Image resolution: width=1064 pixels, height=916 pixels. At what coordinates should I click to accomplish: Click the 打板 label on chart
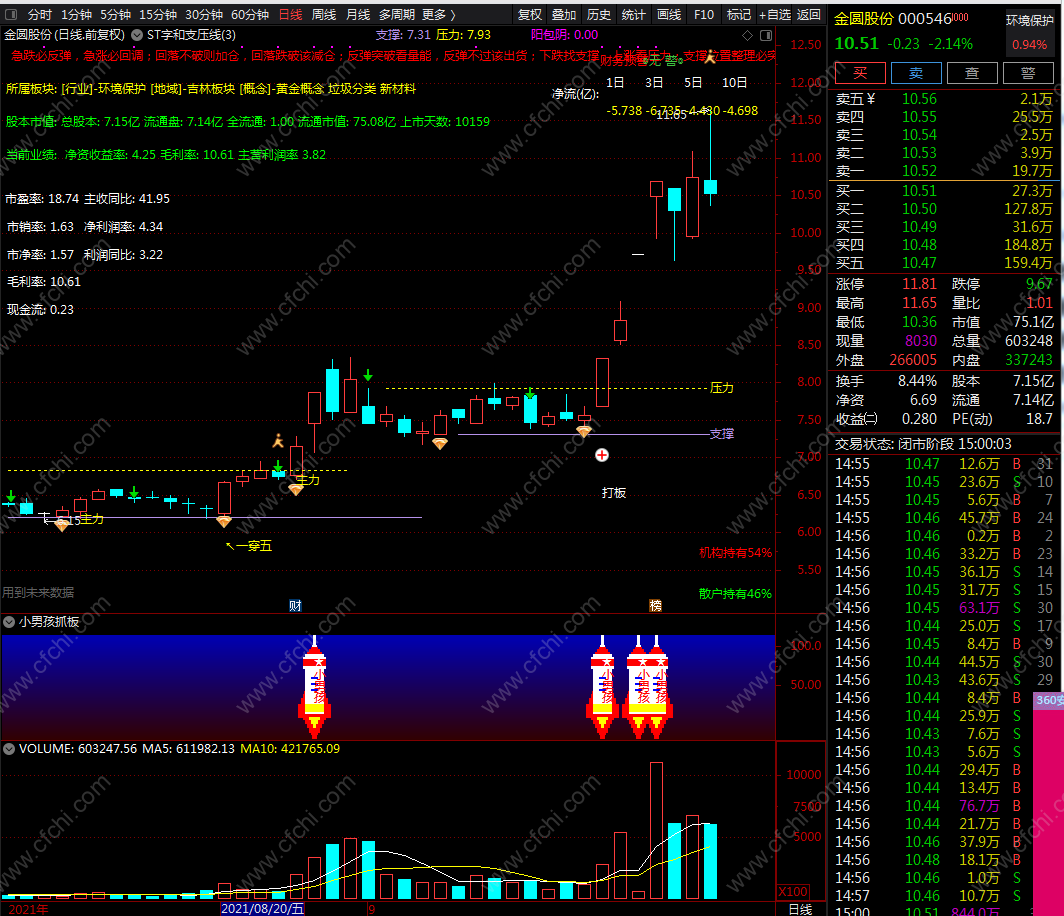(x=614, y=493)
